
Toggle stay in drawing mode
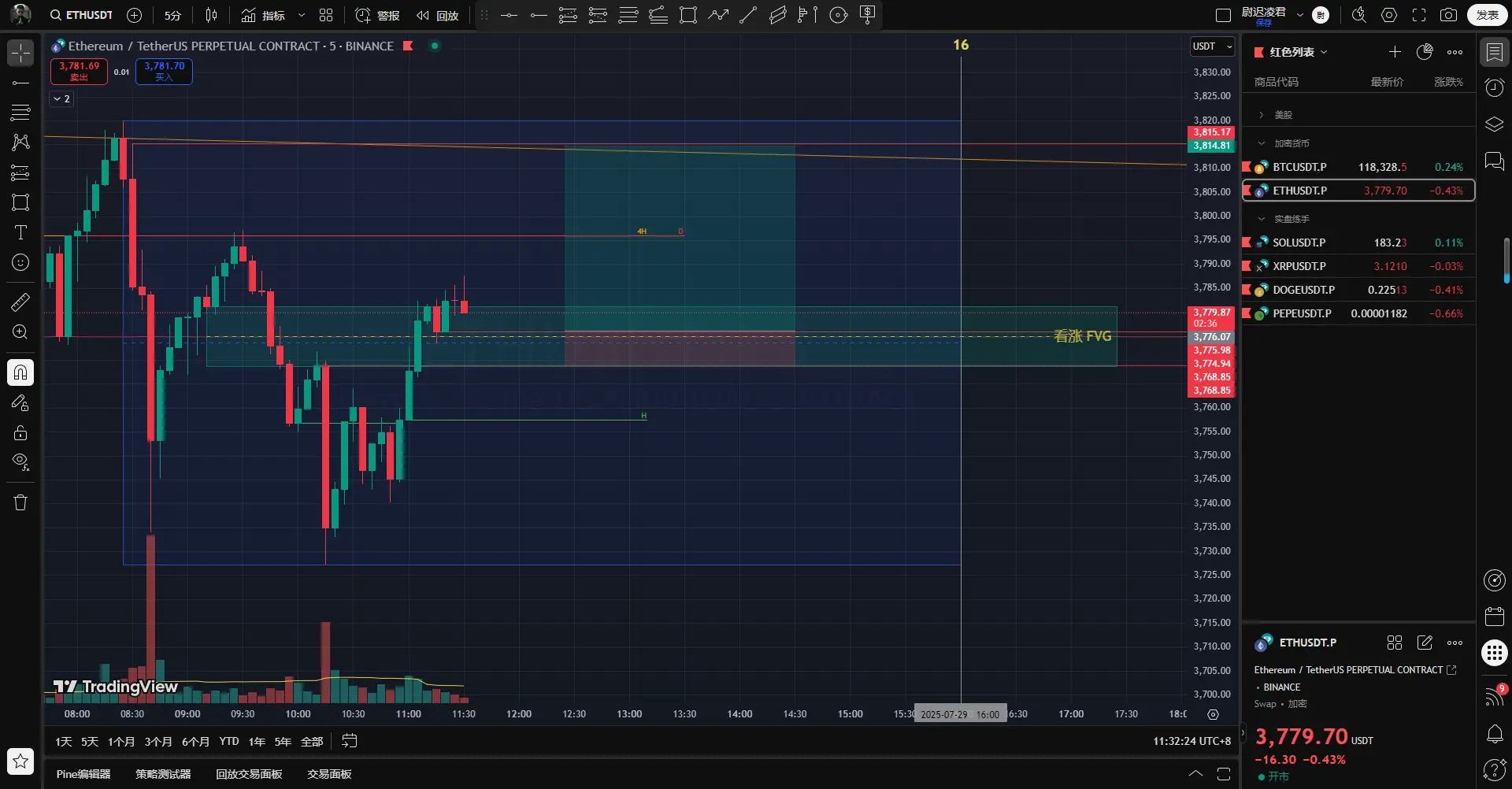click(20, 402)
